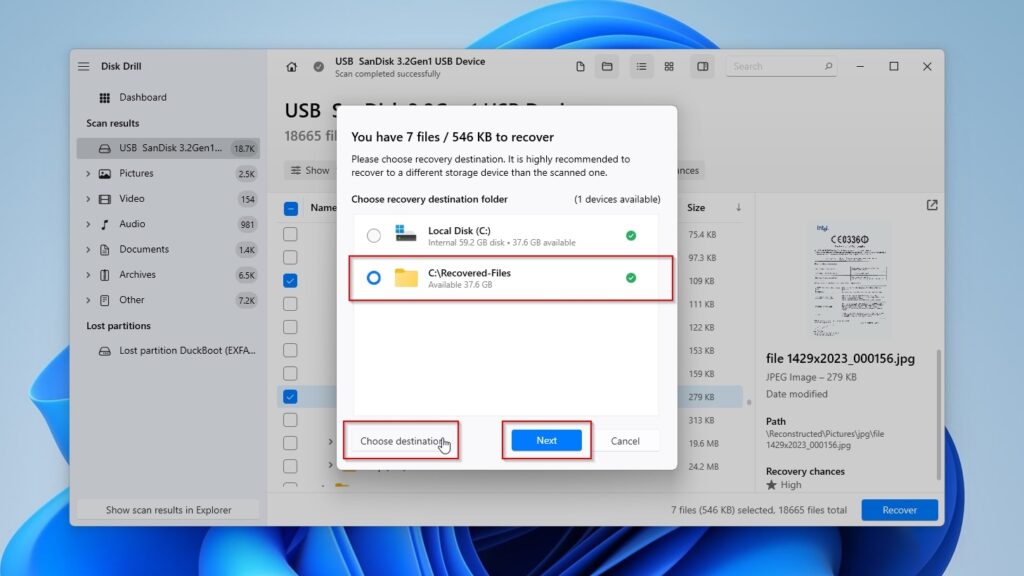Click Show scan results in Explorer
Image resolution: width=1024 pixels, height=576 pixels.
click(x=168, y=510)
